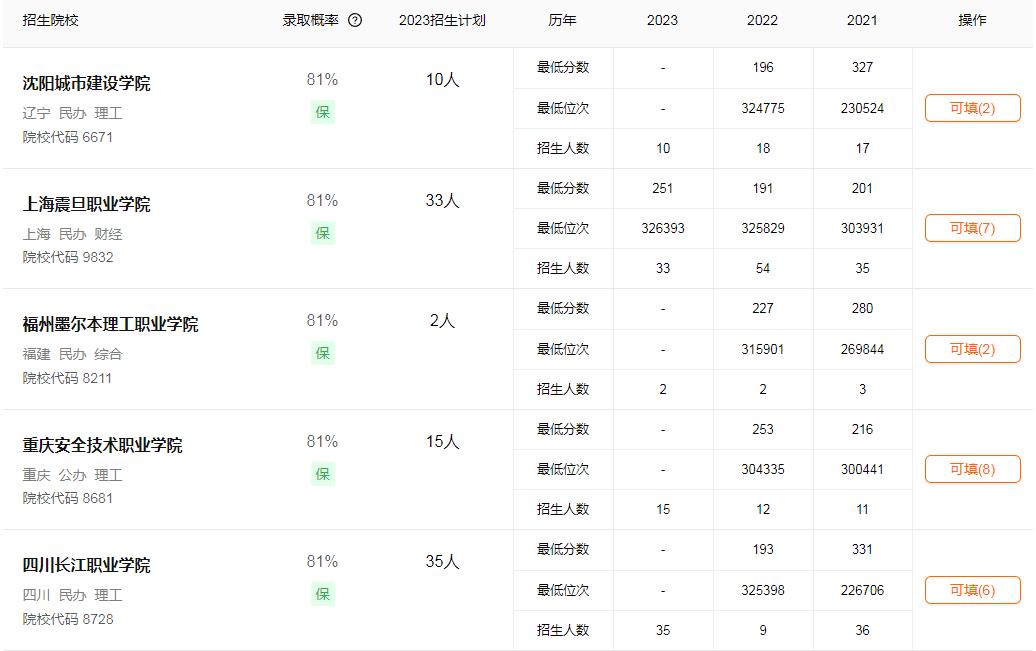Click the 录取概率 column header

tap(312, 20)
